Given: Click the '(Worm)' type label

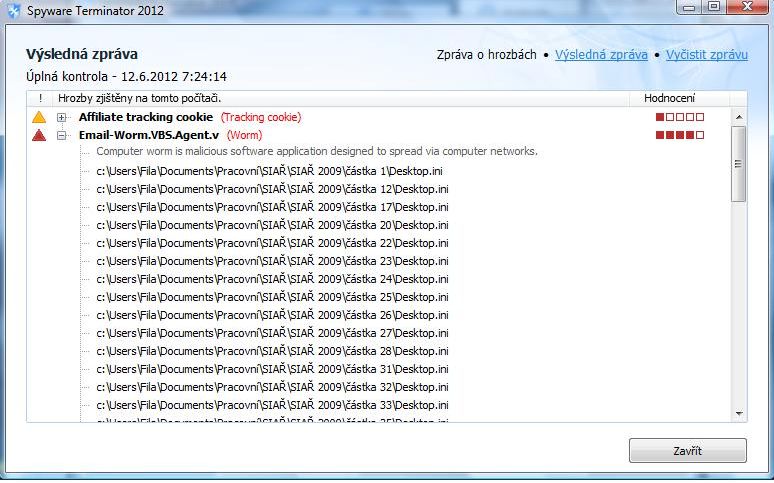Looking at the screenshot, I should (x=244, y=135).
